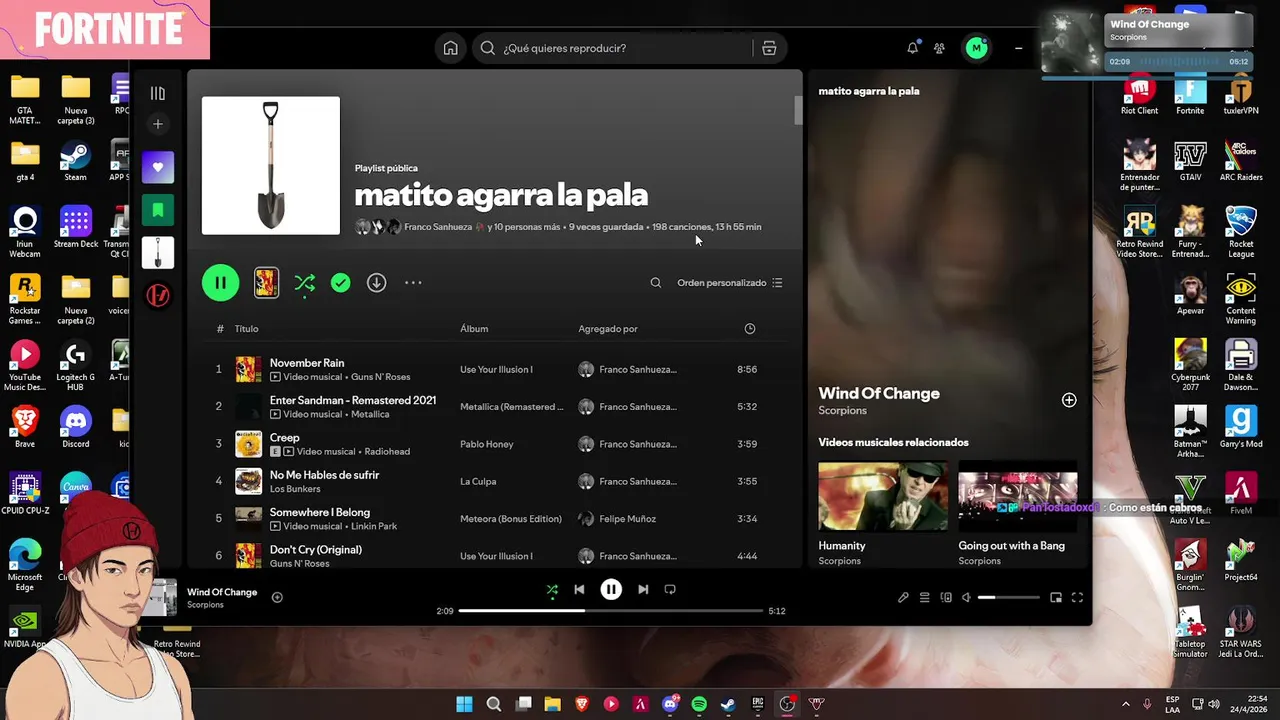Open File Explorer from taskbar
This screenshot has width=1280, height=720.
tap(552, 704)
